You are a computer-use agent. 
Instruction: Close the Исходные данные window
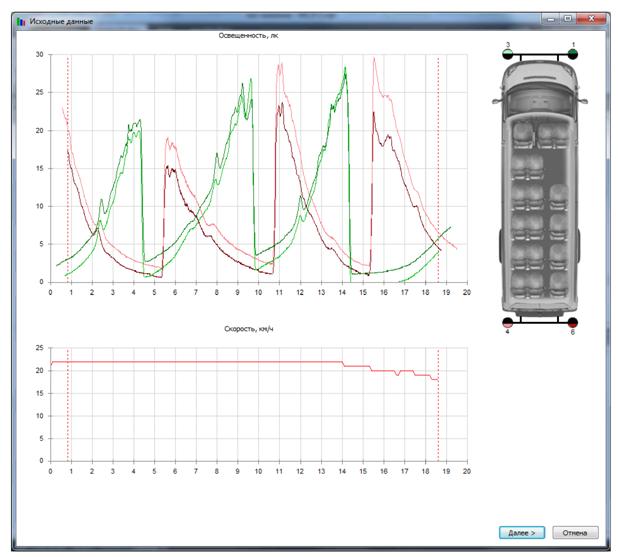[595, 18]
